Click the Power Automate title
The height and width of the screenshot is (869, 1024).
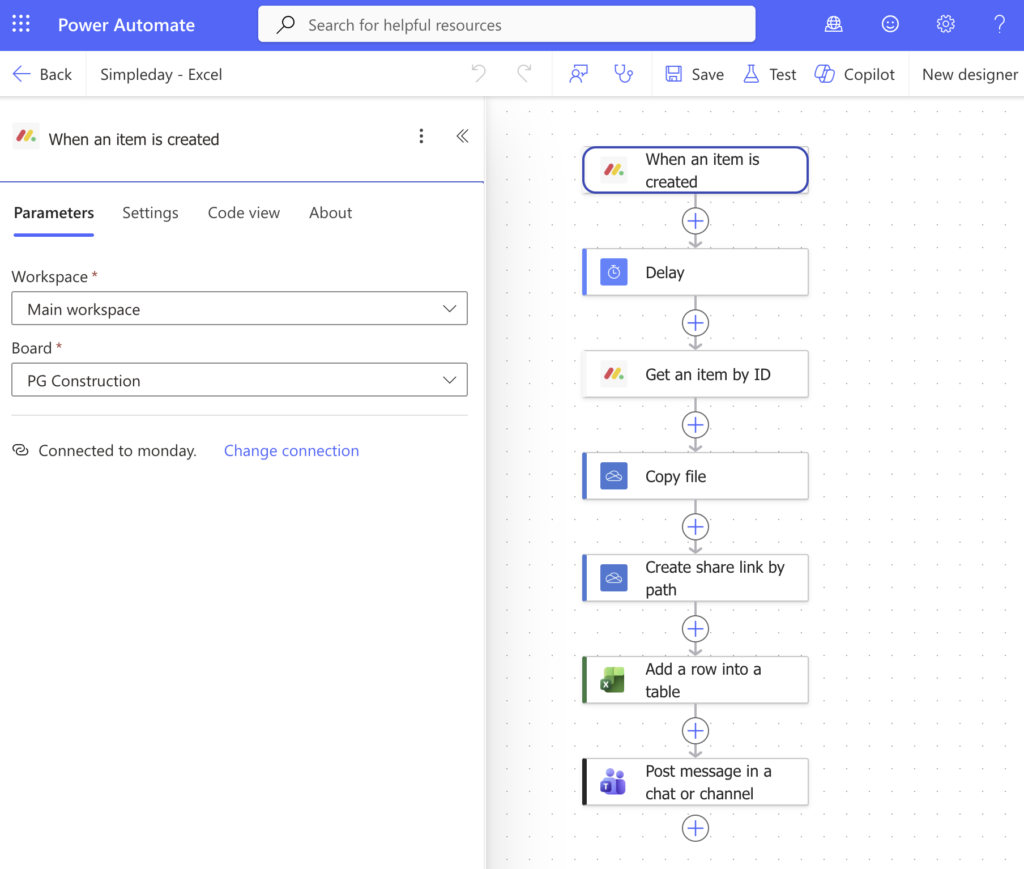pos(126,25)
